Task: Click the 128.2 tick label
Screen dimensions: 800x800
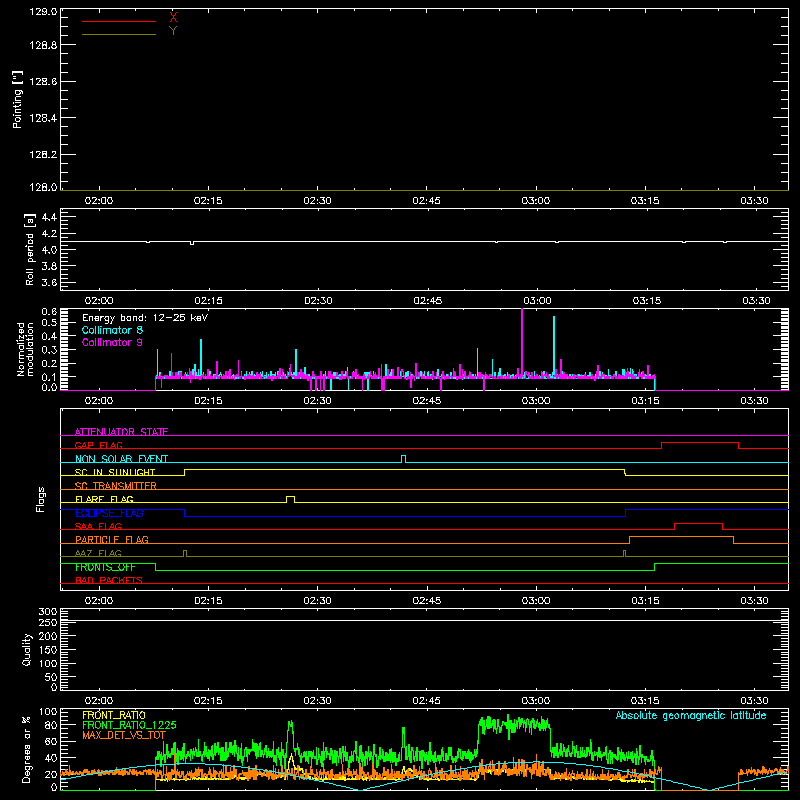Action: point(43,155)
